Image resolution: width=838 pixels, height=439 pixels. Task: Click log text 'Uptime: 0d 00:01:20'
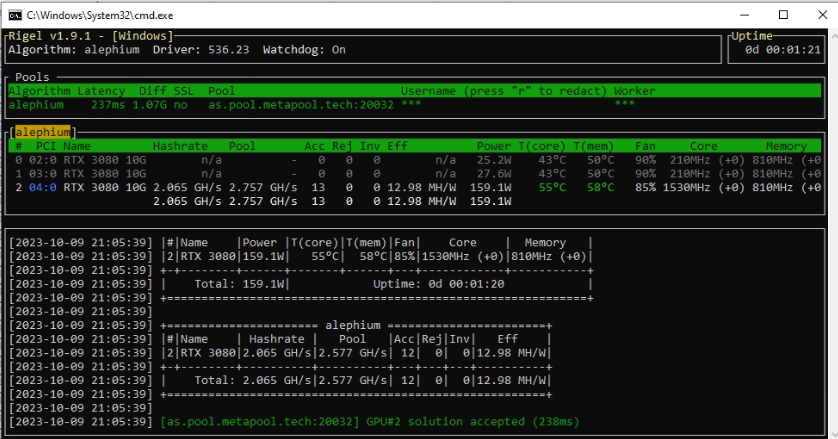point(438,284)
